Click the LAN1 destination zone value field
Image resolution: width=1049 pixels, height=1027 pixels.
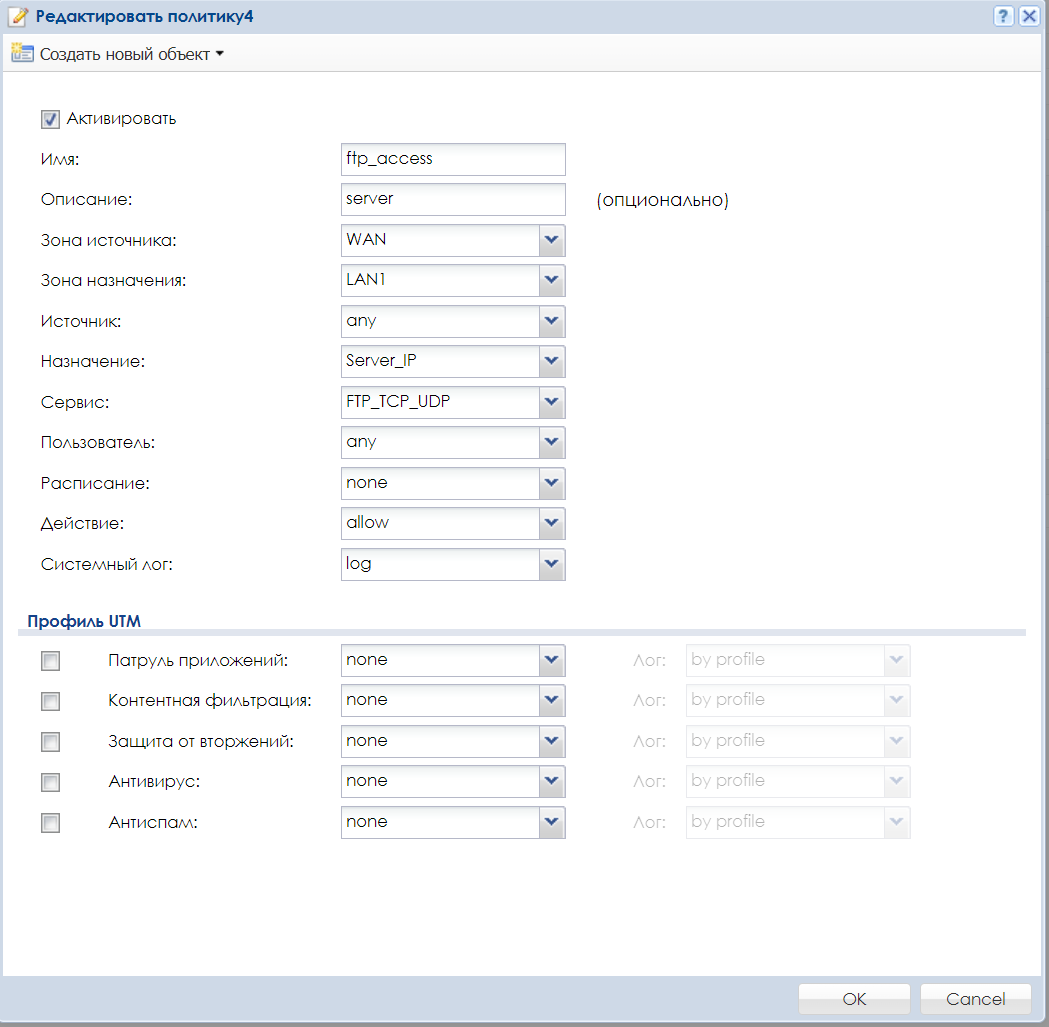pyautogui.click(x=440, y=280)
